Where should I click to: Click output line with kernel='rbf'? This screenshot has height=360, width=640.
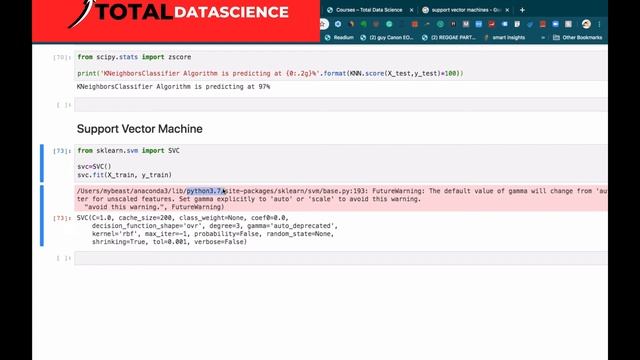point(213,234)
